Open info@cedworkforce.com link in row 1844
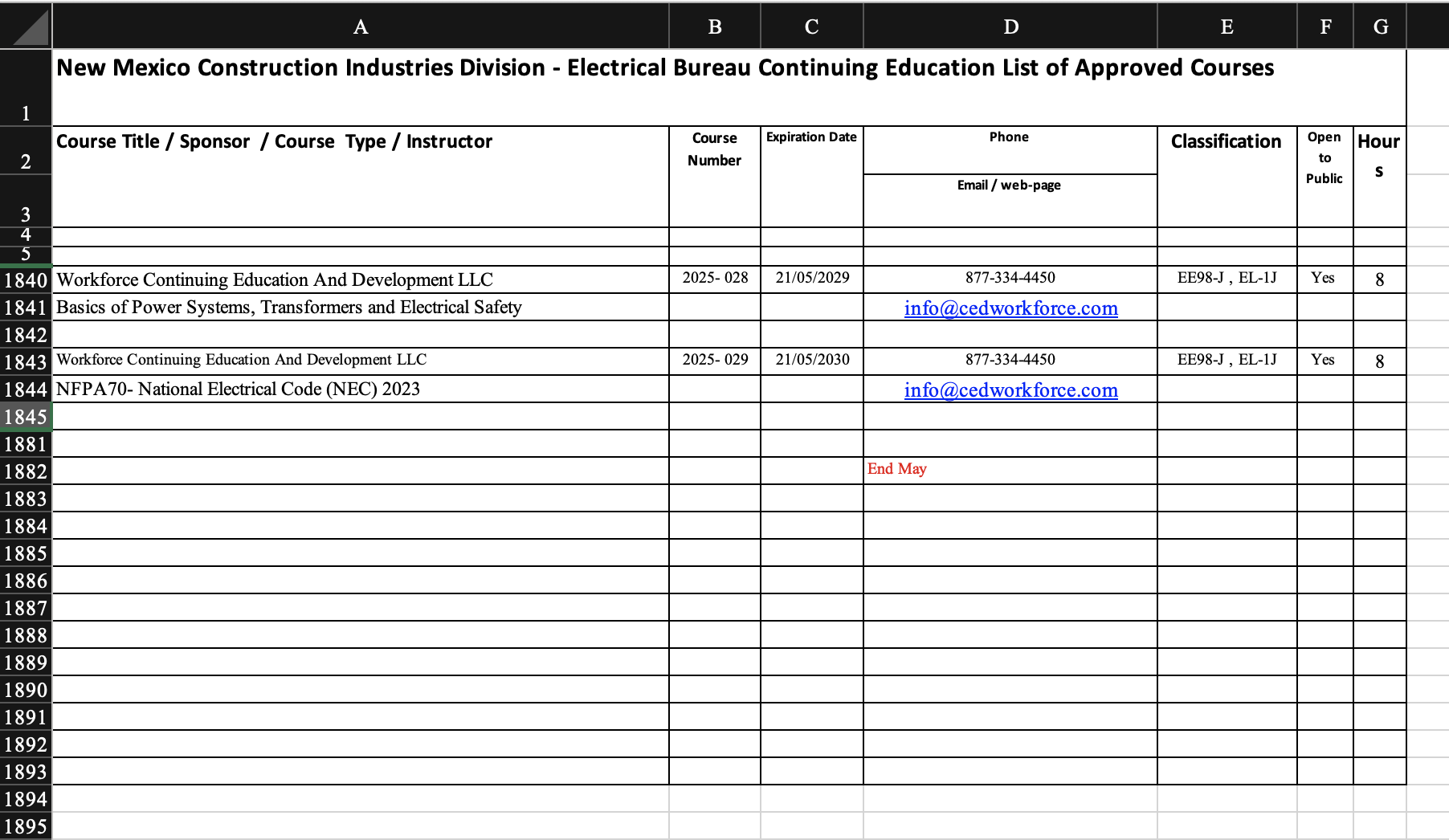Screen dimensions: 1449x840 pyautogui.click(x=1010, y=390)
